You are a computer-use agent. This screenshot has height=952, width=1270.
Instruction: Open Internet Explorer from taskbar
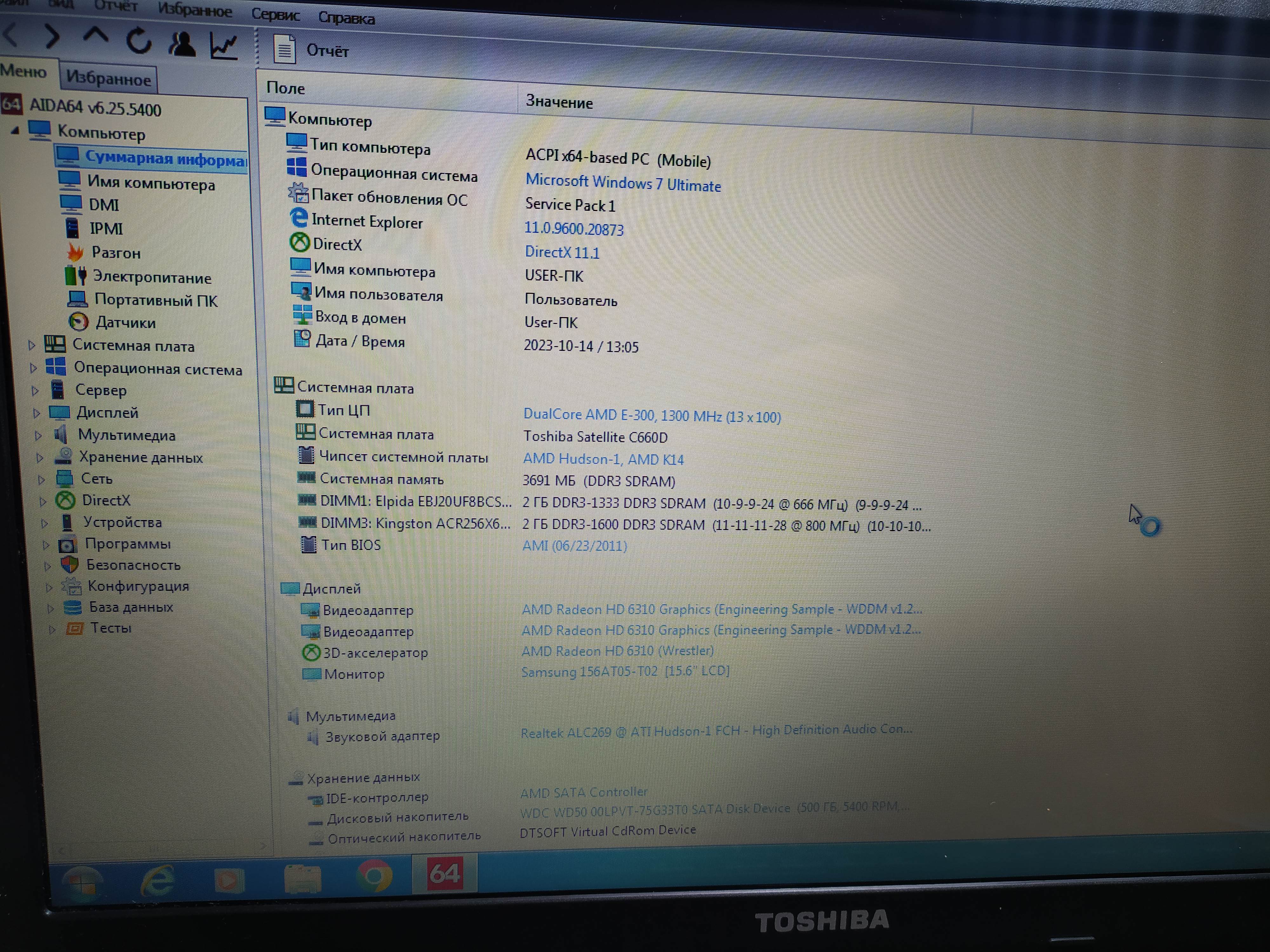pos(157,880)
